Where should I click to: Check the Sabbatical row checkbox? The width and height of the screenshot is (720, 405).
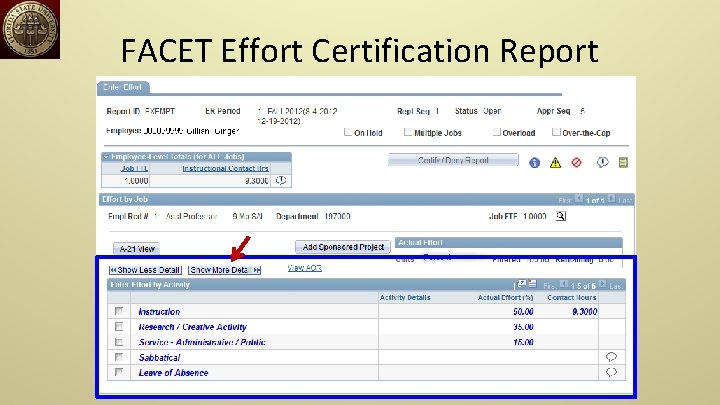pos(119,357)
